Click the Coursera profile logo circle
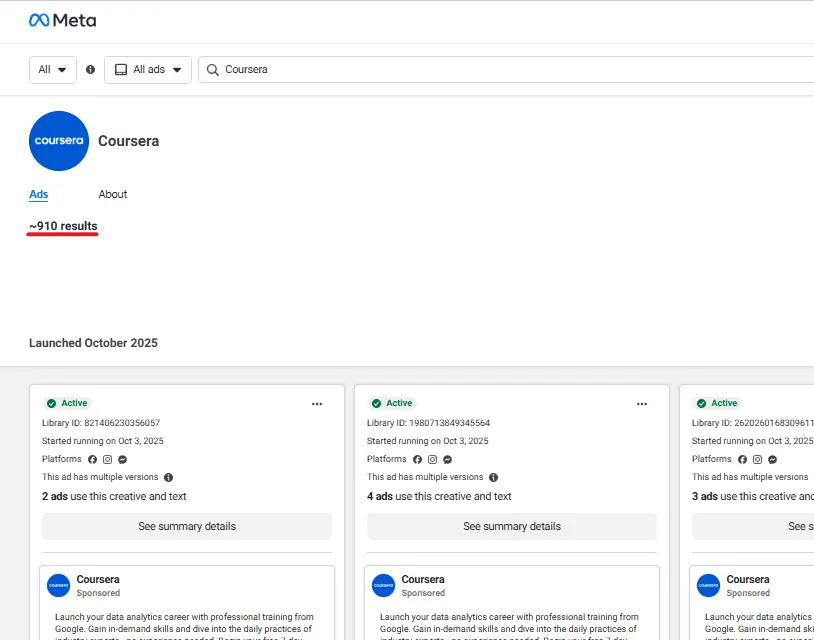 point(59,141)
